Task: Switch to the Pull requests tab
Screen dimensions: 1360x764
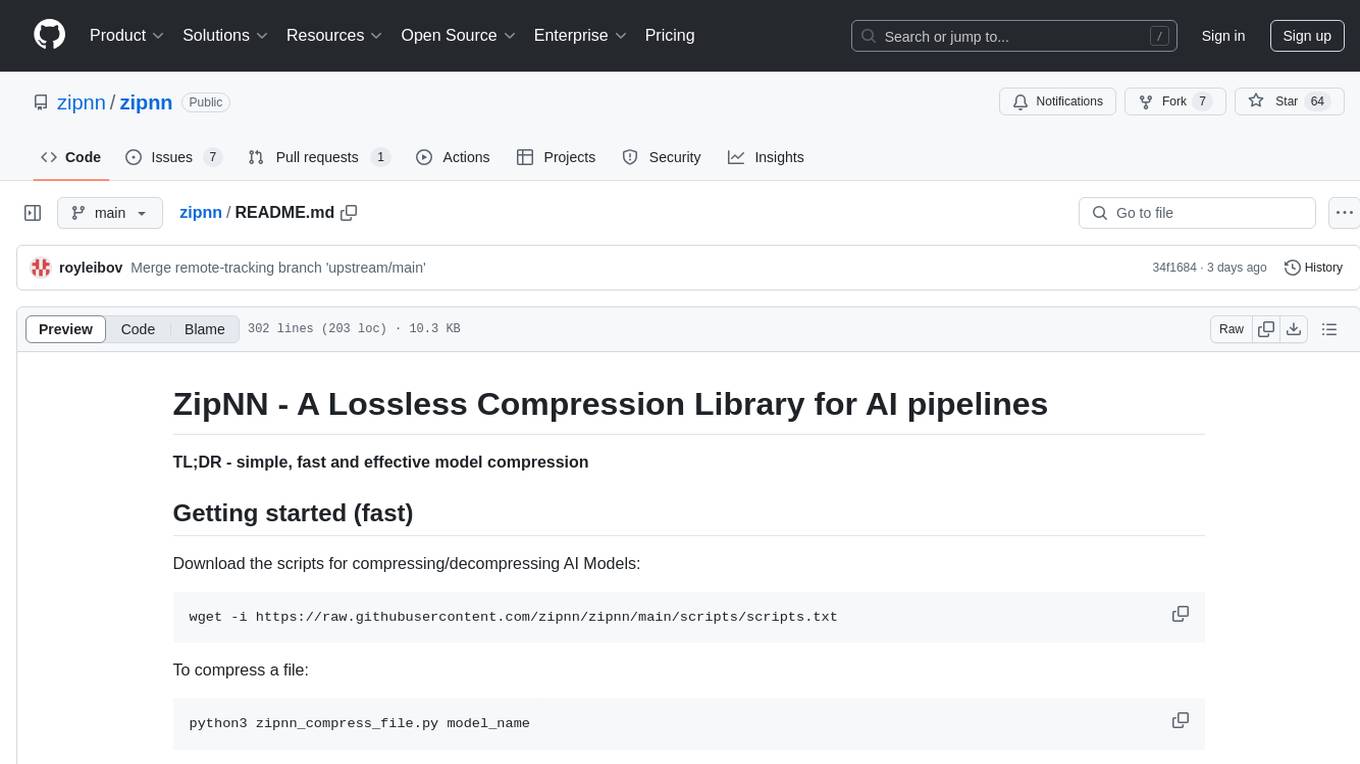Action: (x=319, y=157)
